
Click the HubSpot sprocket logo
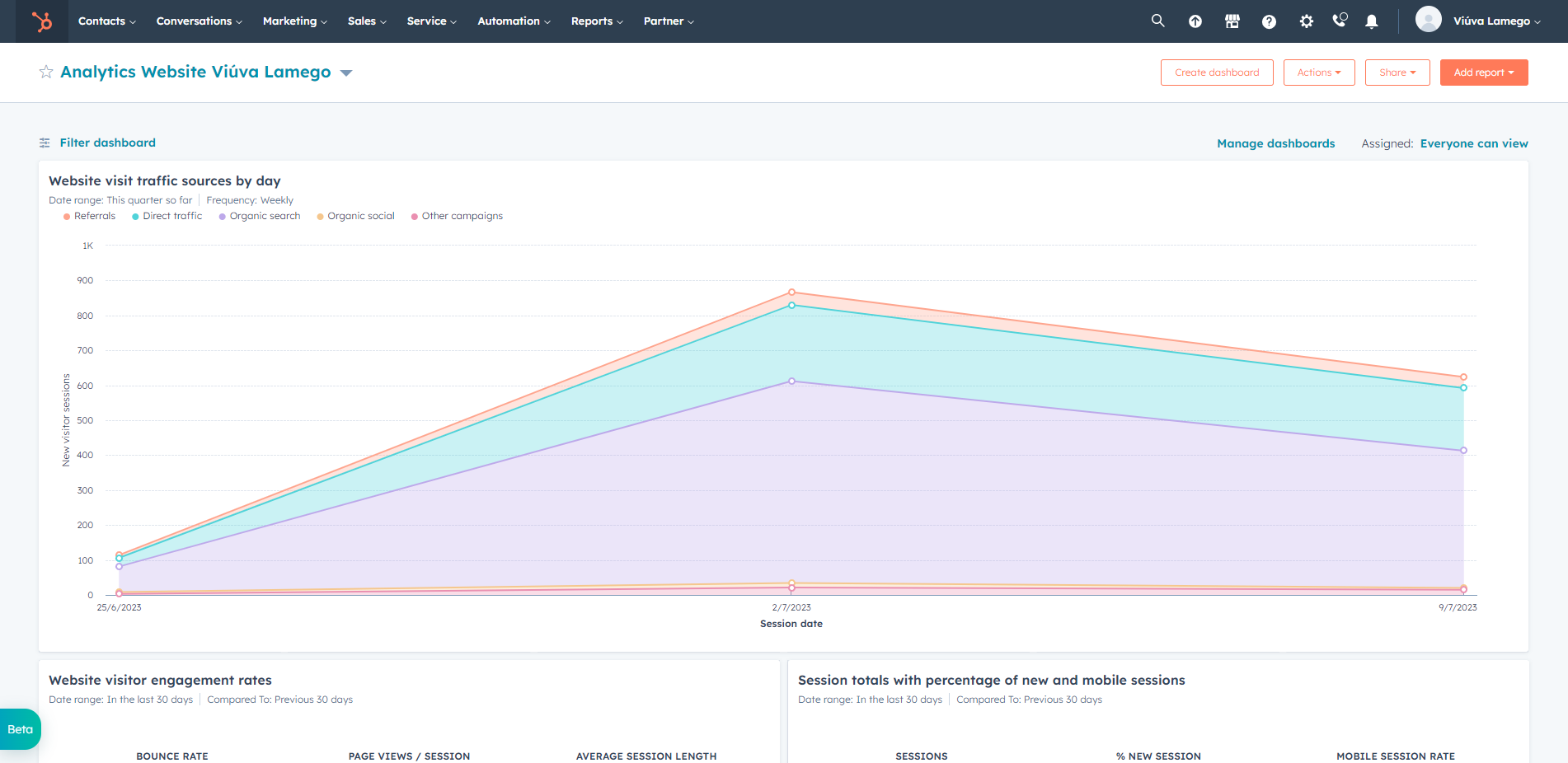[41, 21]
